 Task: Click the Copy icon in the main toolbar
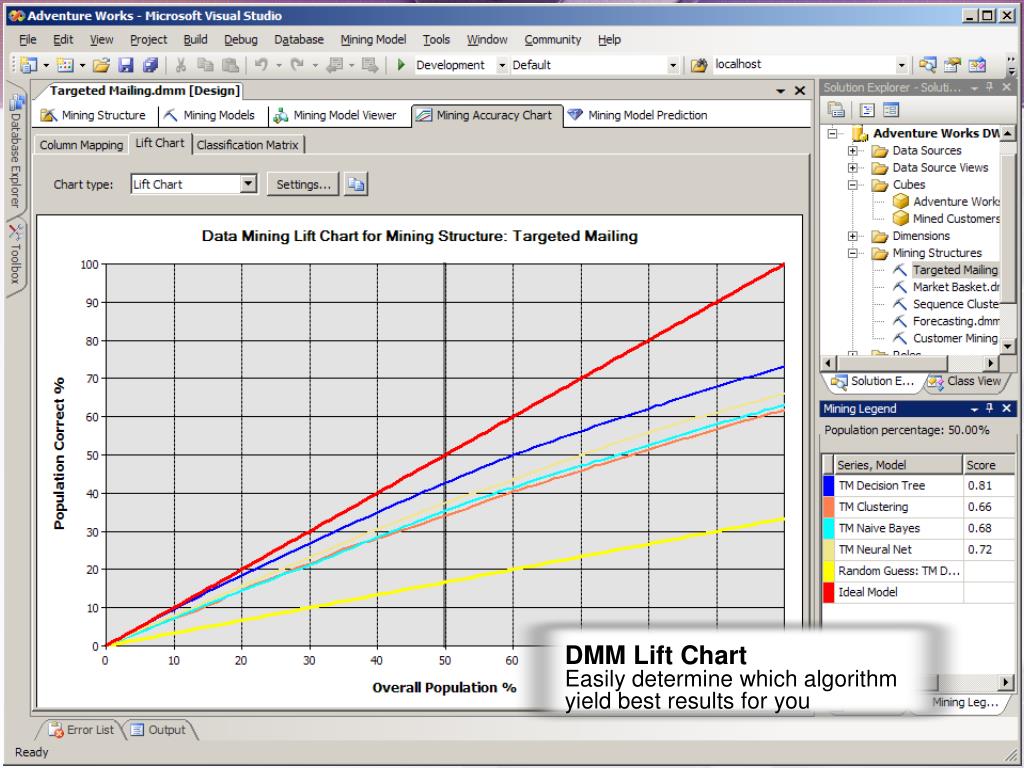205,65
